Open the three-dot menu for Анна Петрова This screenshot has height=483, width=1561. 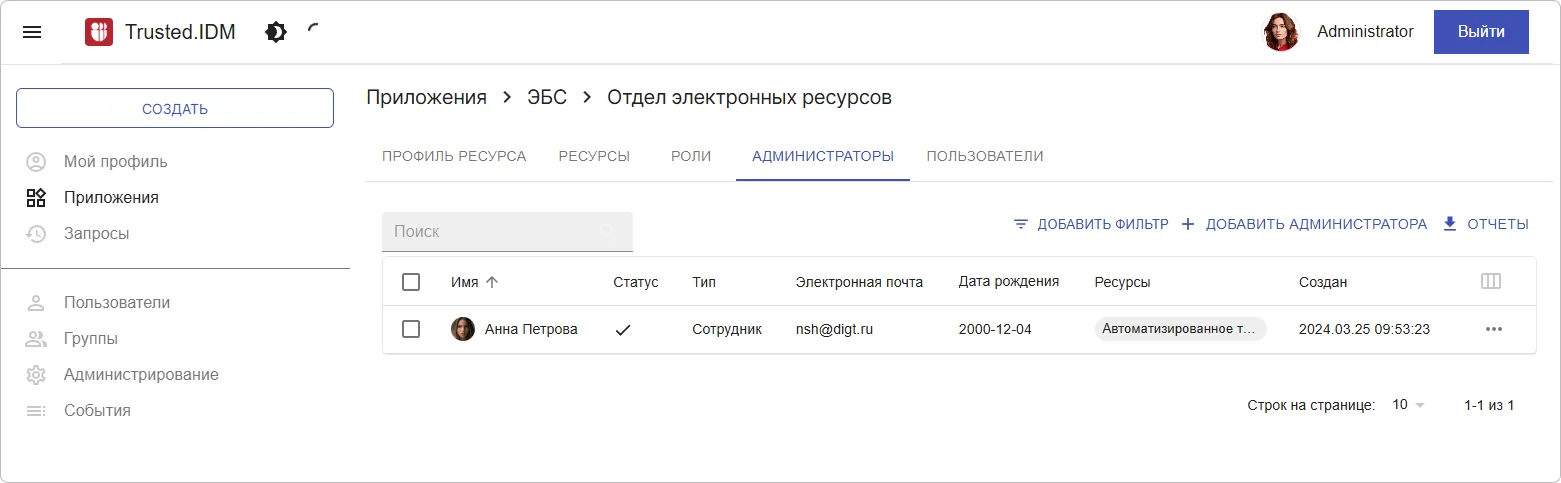[1494, 329]
